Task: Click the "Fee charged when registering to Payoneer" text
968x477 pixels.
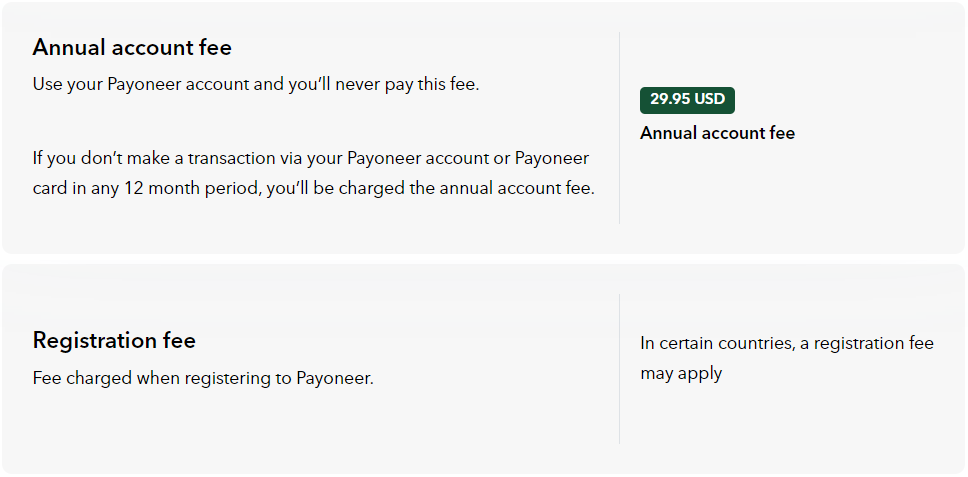Action: coord(203,378)
